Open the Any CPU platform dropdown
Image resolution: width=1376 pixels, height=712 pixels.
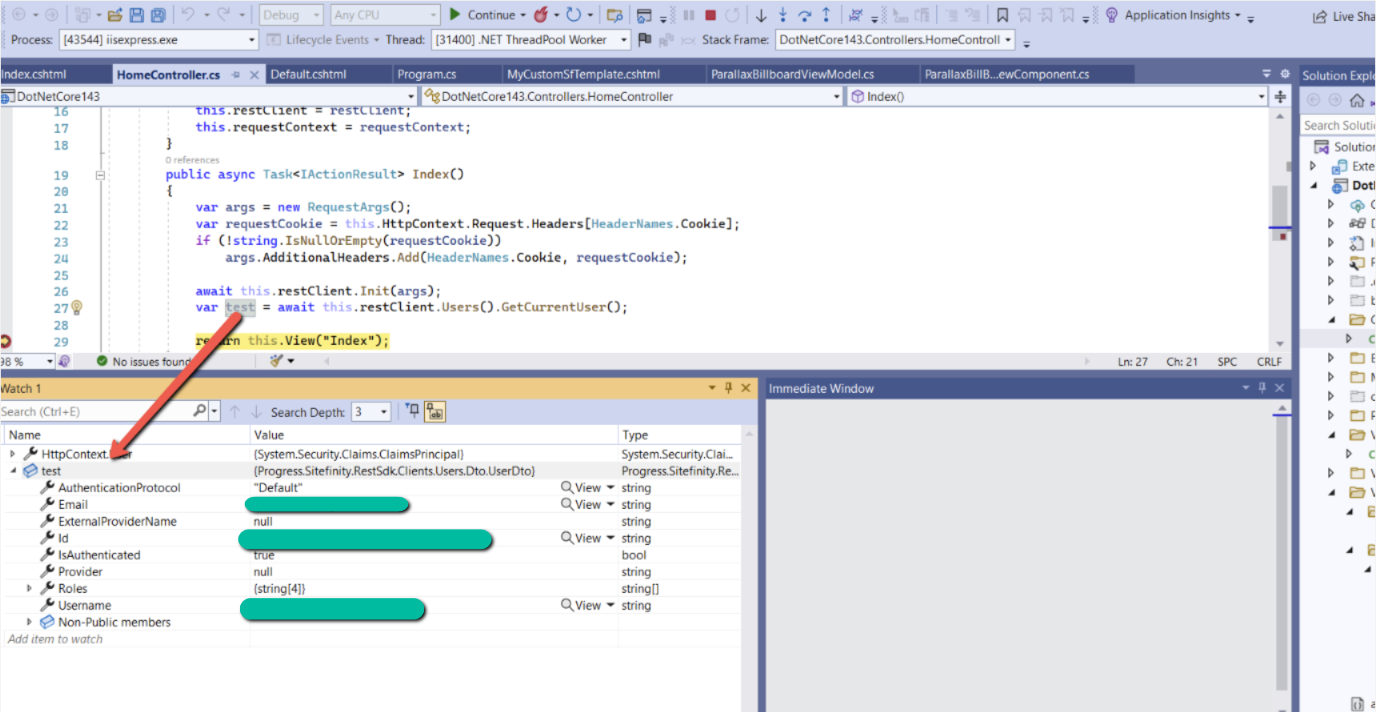click(x=385, y=15)
